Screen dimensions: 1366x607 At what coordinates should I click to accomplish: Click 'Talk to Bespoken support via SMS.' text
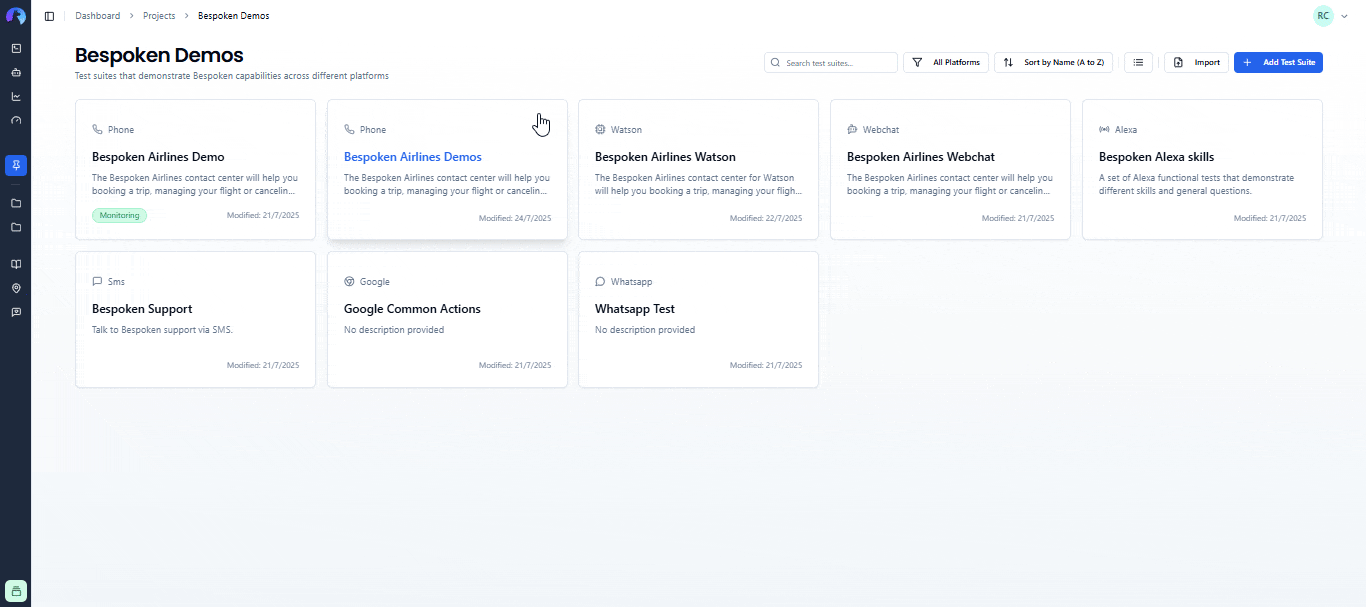point(162,330)
